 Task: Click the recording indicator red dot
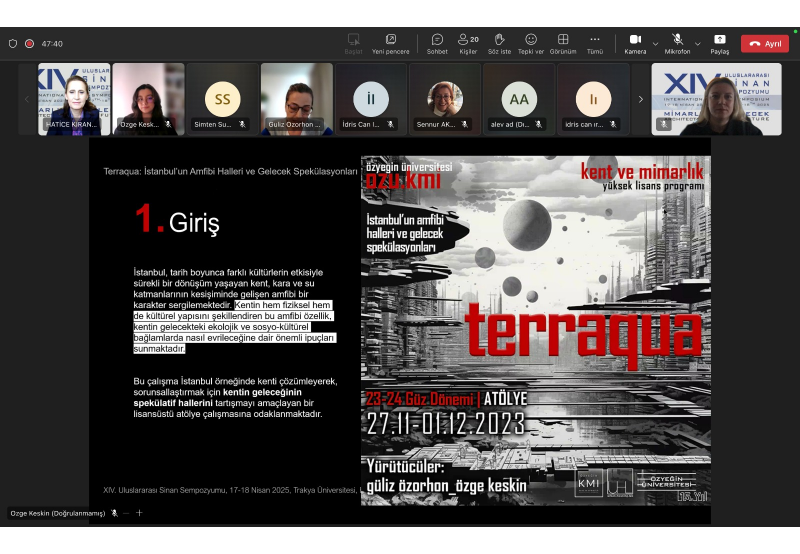pyautogui.click(x=30, y=44)
